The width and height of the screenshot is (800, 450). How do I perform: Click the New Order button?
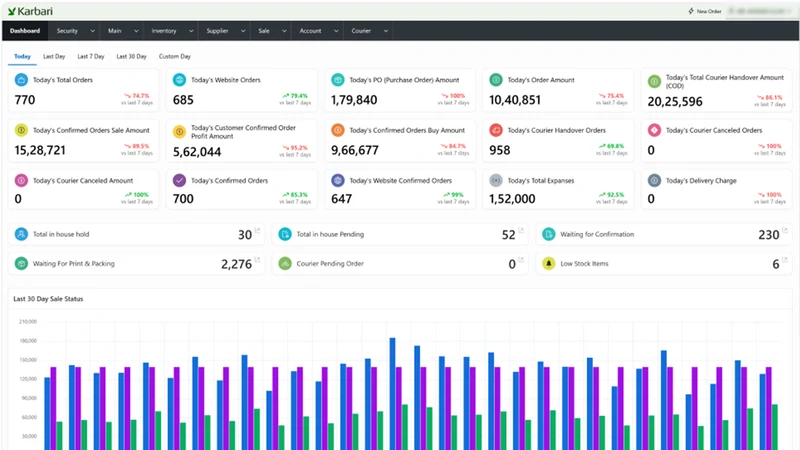[x=705, y=11]
